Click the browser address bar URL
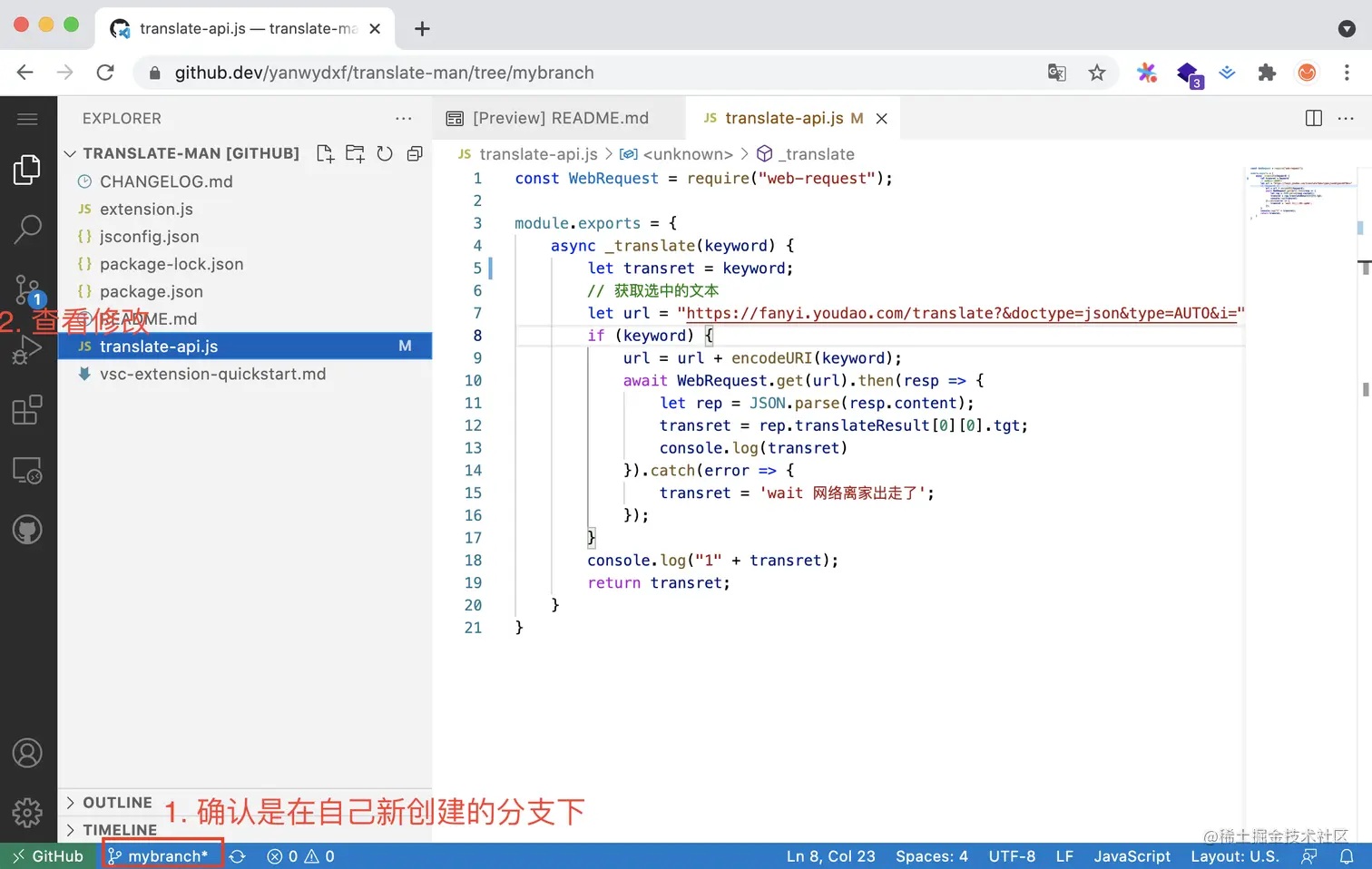 [x=384, y=73]
